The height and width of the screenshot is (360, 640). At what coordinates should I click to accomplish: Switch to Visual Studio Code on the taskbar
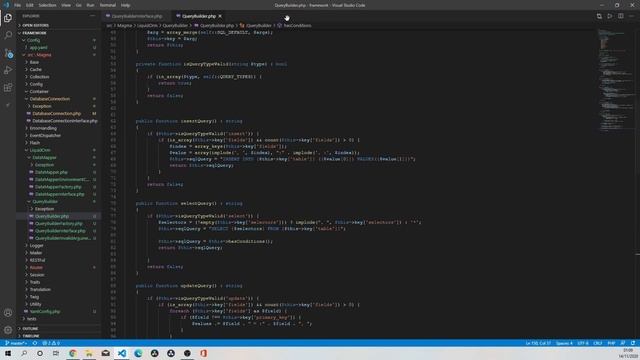122,353
